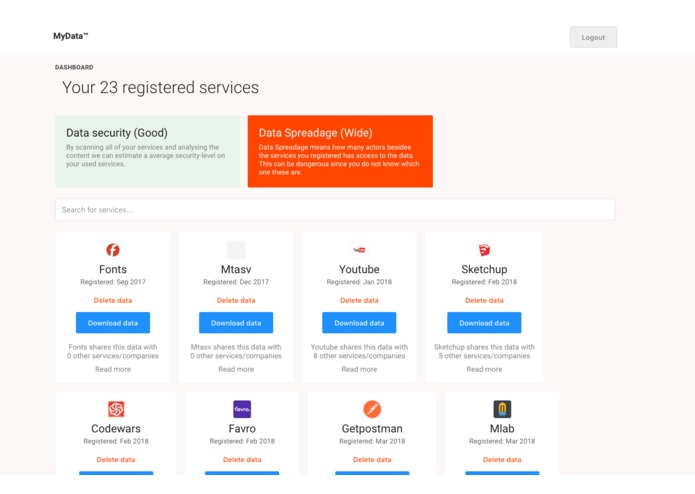Select the Sketchup service name
This screenshot has width=695, height=494.
(484, 269)
